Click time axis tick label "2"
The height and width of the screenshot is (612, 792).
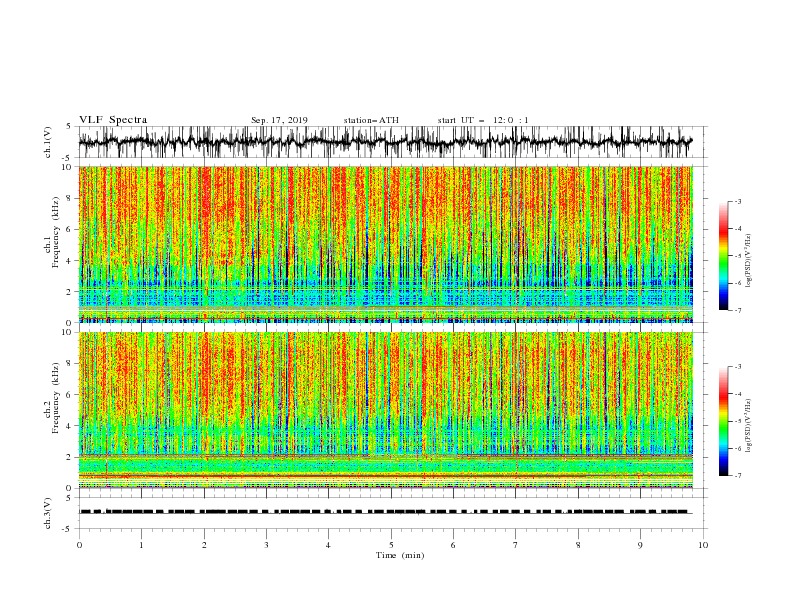pyautogui.click(x=204, y=545)
